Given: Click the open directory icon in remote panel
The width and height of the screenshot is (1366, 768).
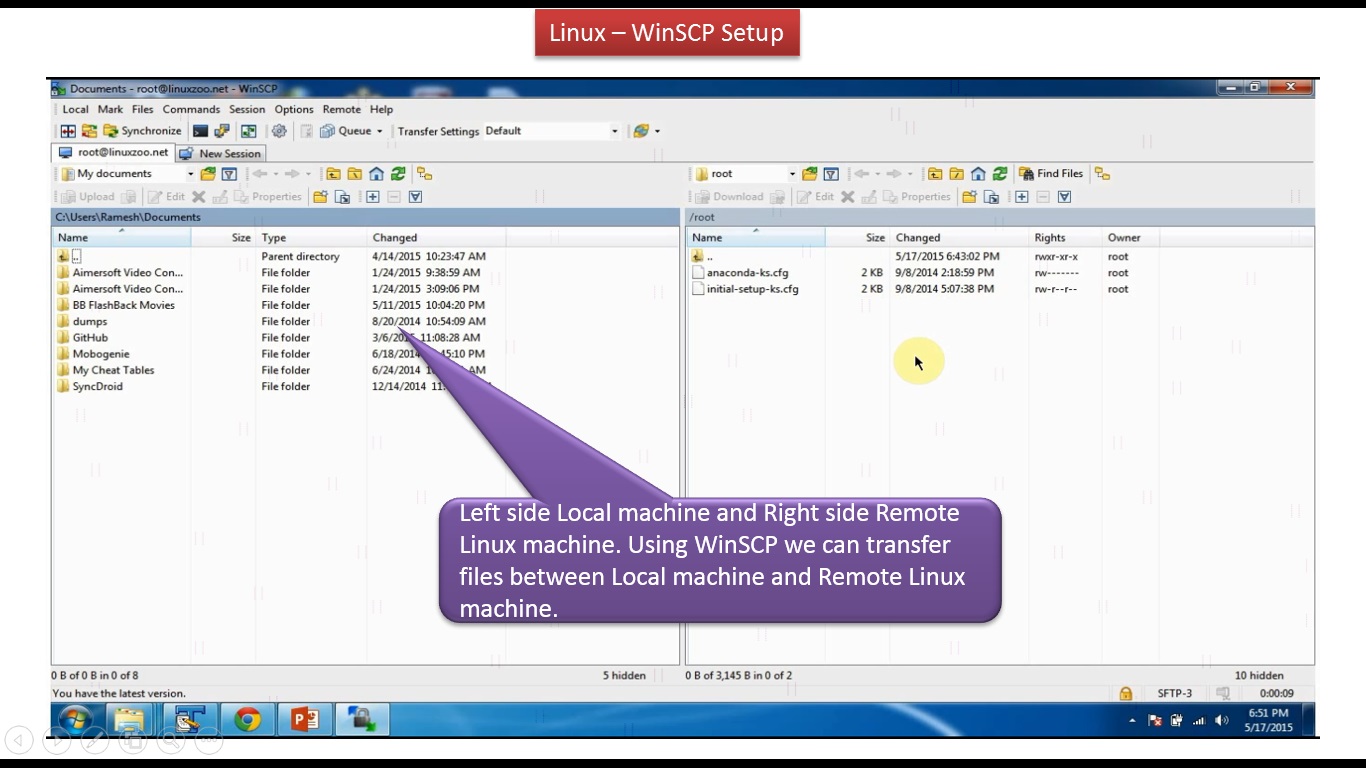Looking at the screenshot, I should [x=810, y=174].
